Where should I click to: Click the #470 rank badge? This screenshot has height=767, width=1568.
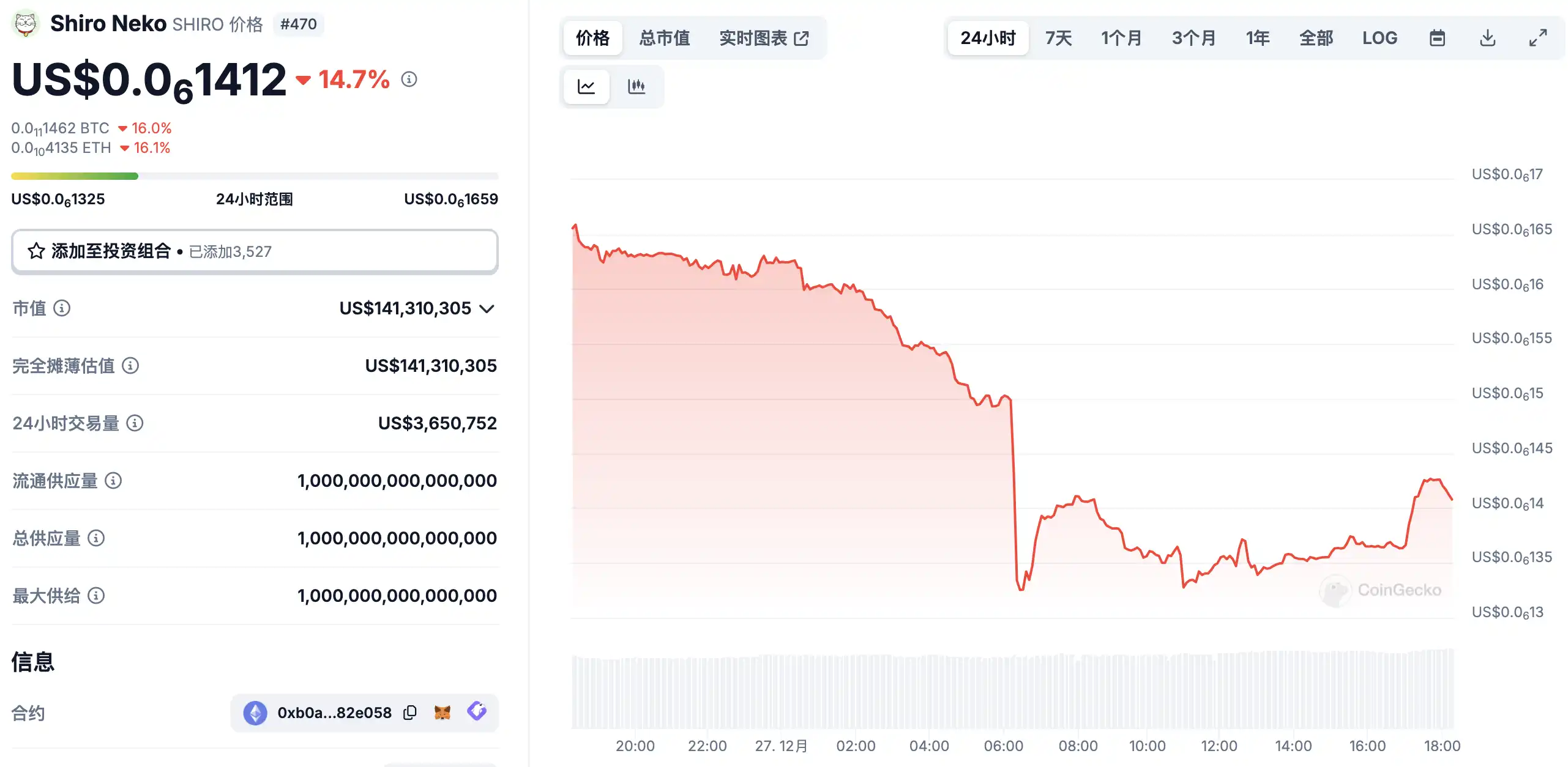(298, 24)
